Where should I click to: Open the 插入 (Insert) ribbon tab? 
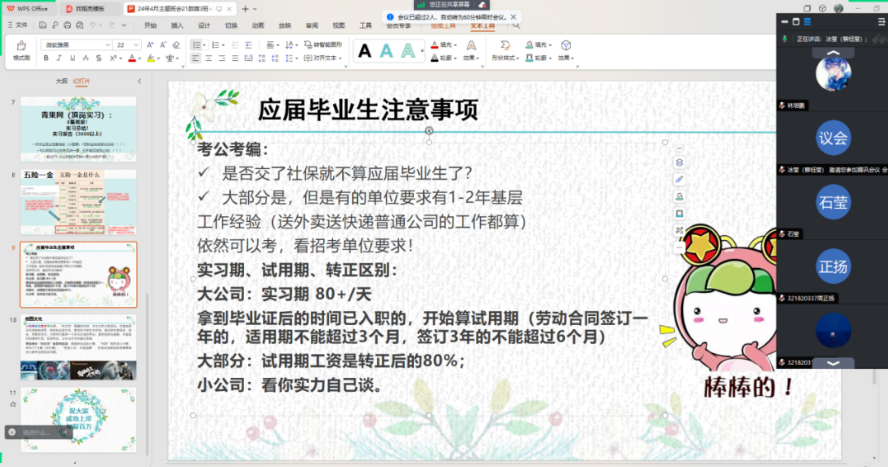click(177, 24)
